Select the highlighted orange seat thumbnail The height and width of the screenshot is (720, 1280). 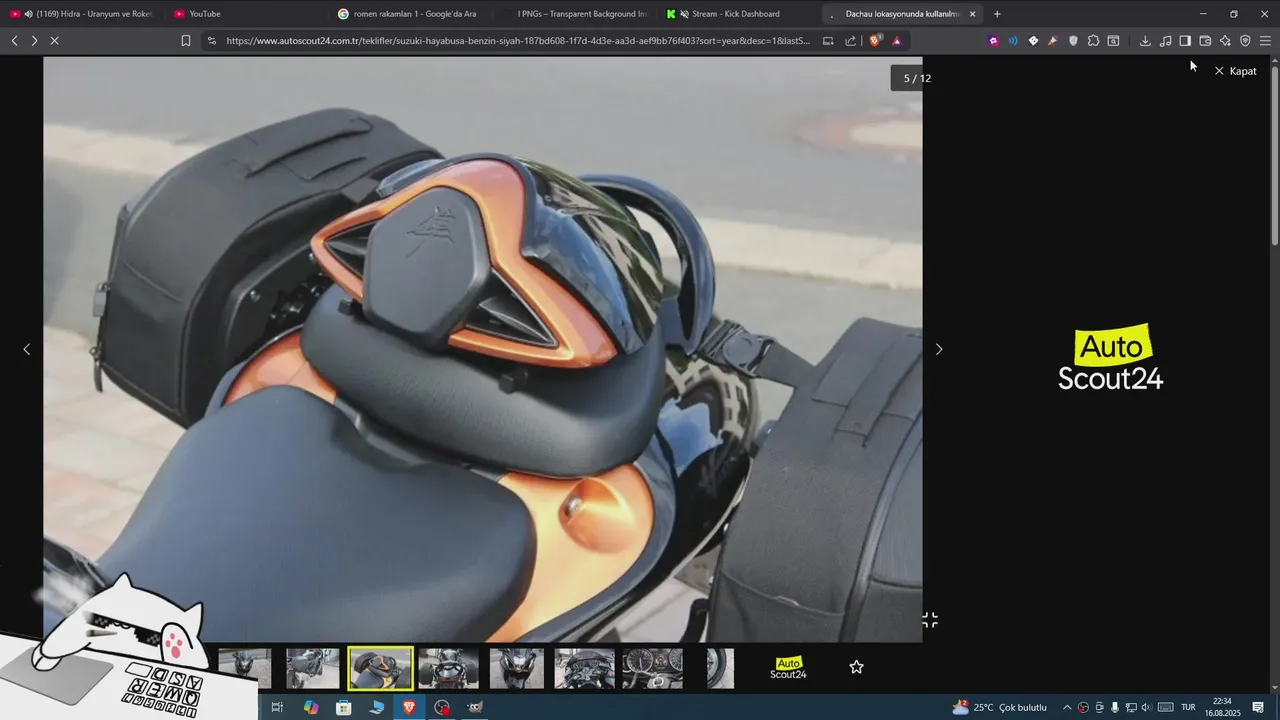(380, 668)
